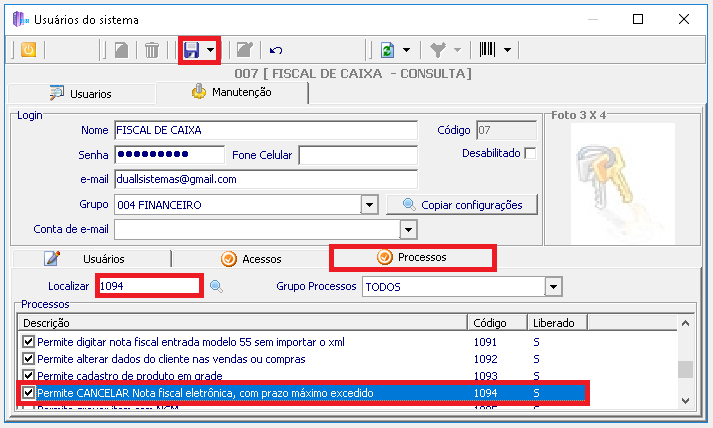Viewport: 713px width, 428px height.
Task: Click the edit record toolbar icon
Action: (x=242, y=49)
